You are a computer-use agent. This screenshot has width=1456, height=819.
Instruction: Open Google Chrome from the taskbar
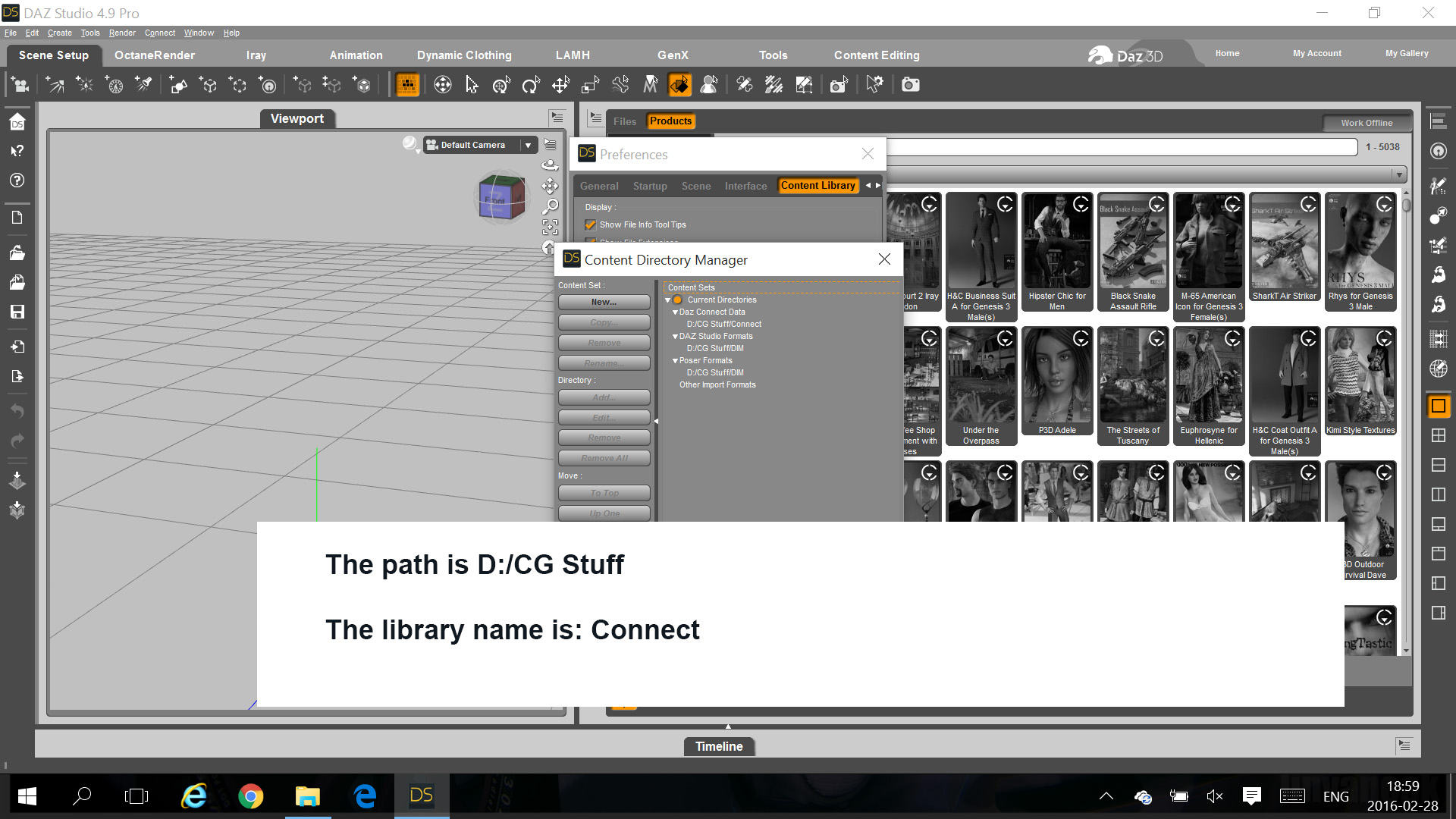(x=251, y=795)
